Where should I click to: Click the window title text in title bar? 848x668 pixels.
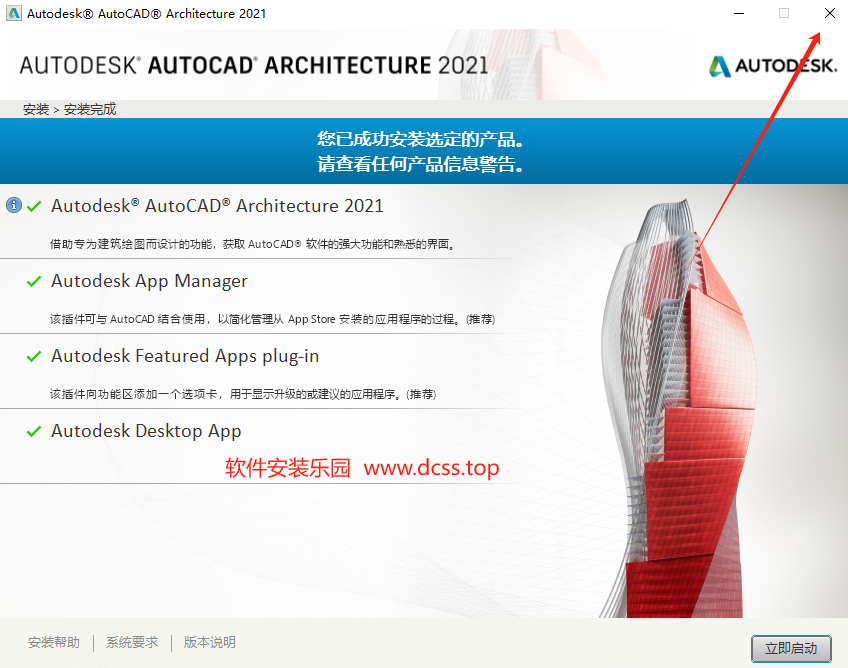click(x=147, y=14)
